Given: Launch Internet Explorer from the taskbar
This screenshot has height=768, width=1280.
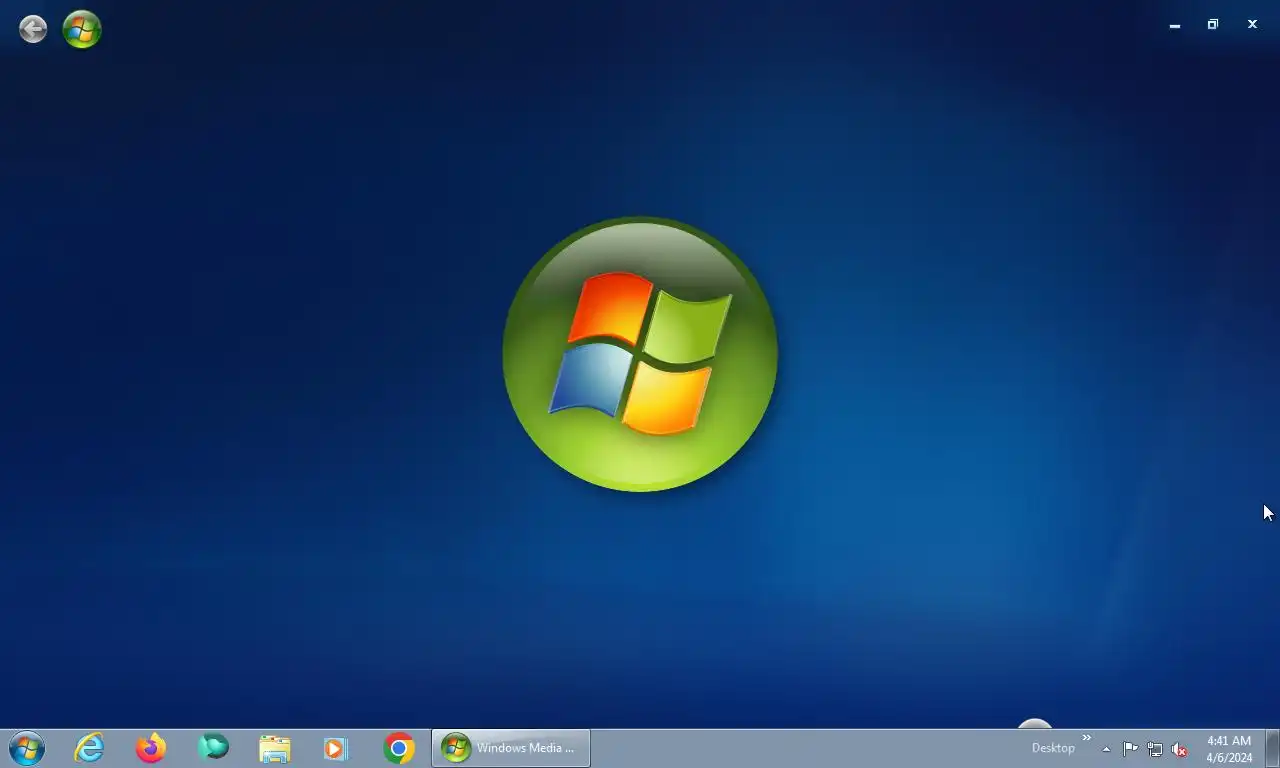Looking at the screenshot, I should tap(89, 748).
